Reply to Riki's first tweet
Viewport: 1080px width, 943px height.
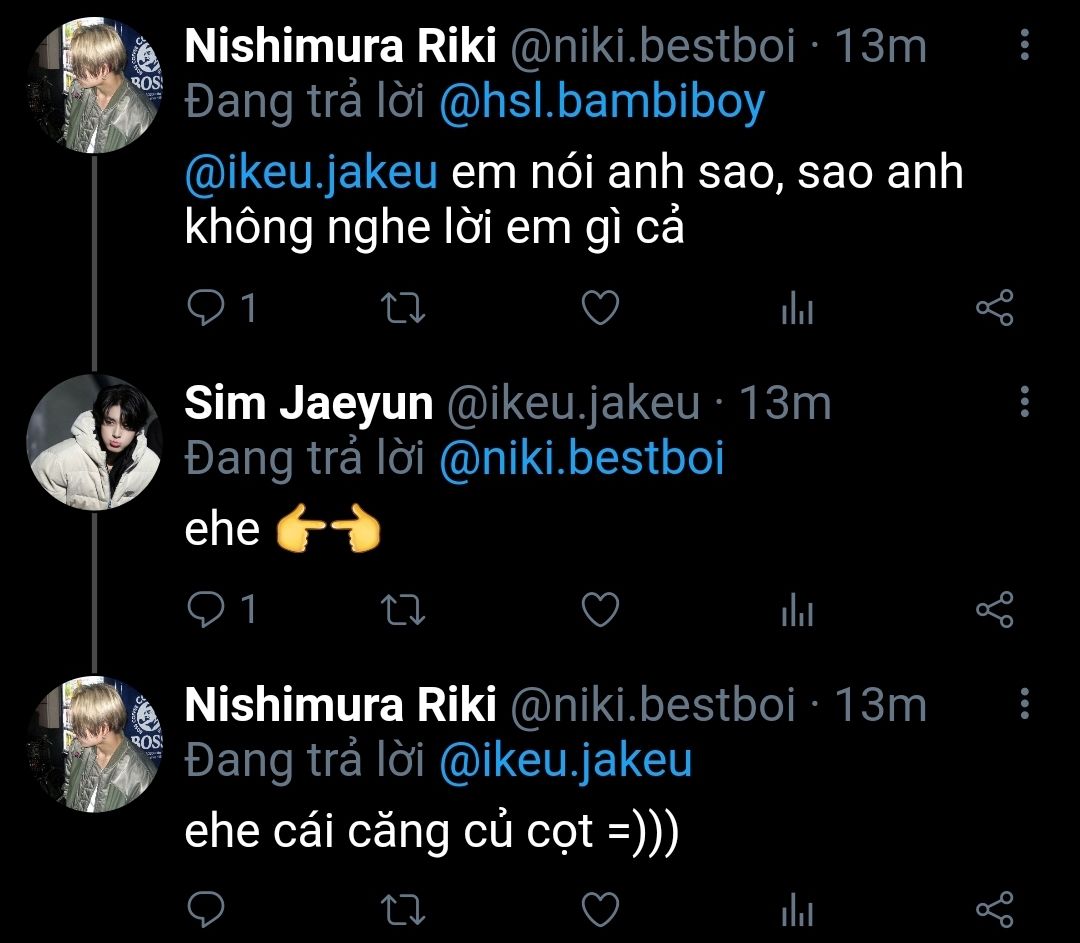point(206,308)
